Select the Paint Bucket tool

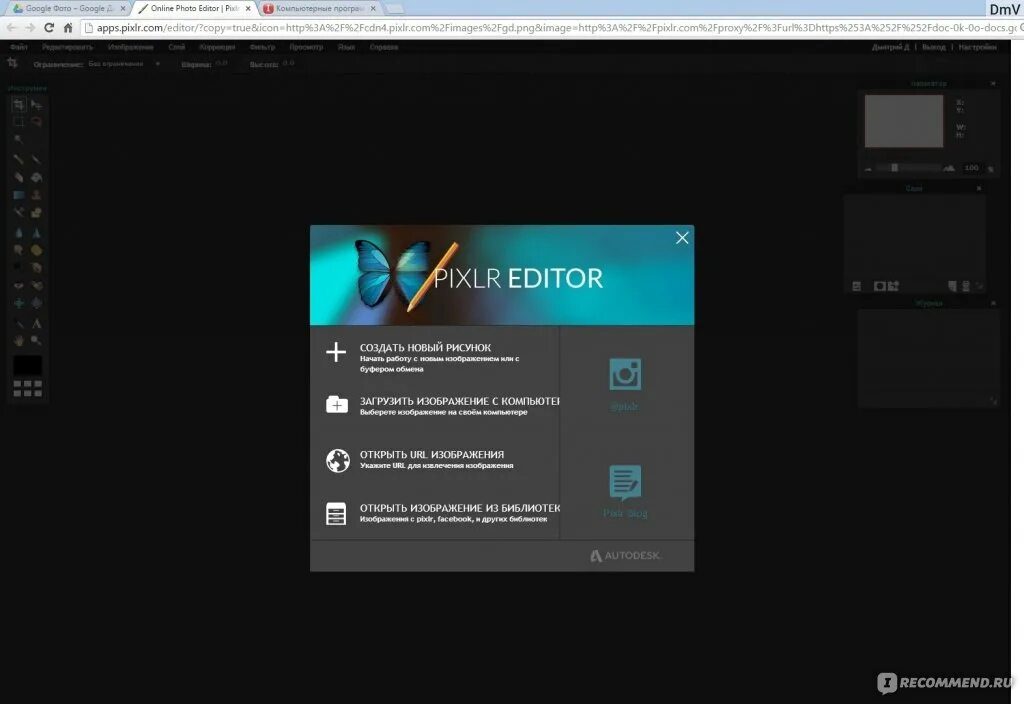[37, 177]
